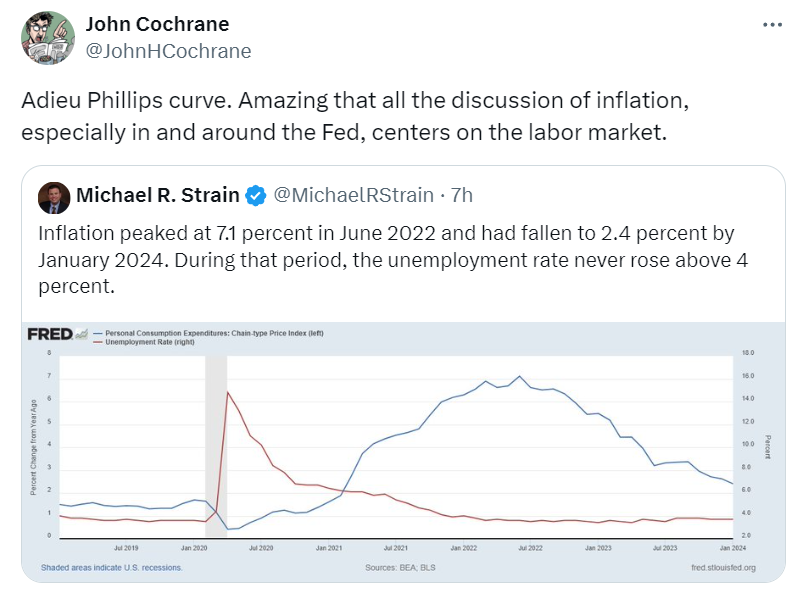The height and width of the screenshot is (593, 793).
Task: Click the @JohnHCochrane handle
Action: [x=168, y=50]
